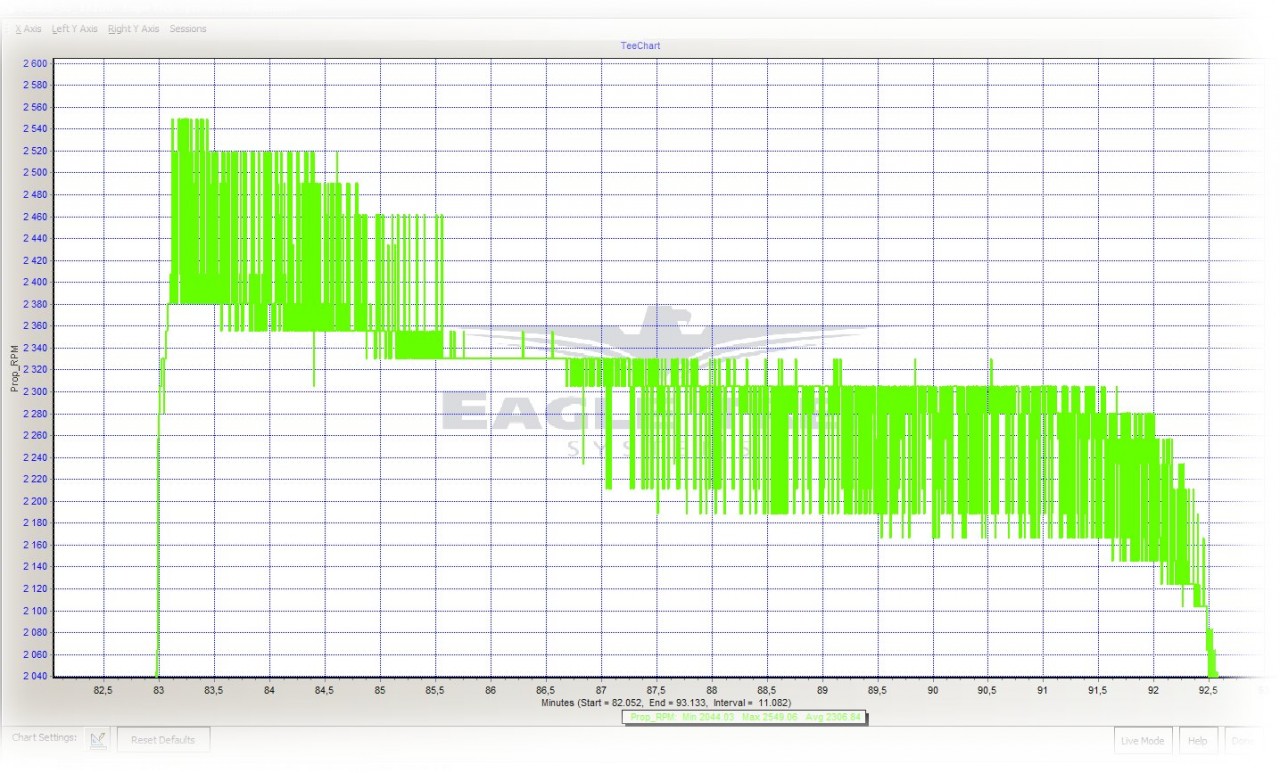Screen dimensions: 1280x773
Task: Click the 90,5 tick label on X axis
Action: click(x=987, y=690)
